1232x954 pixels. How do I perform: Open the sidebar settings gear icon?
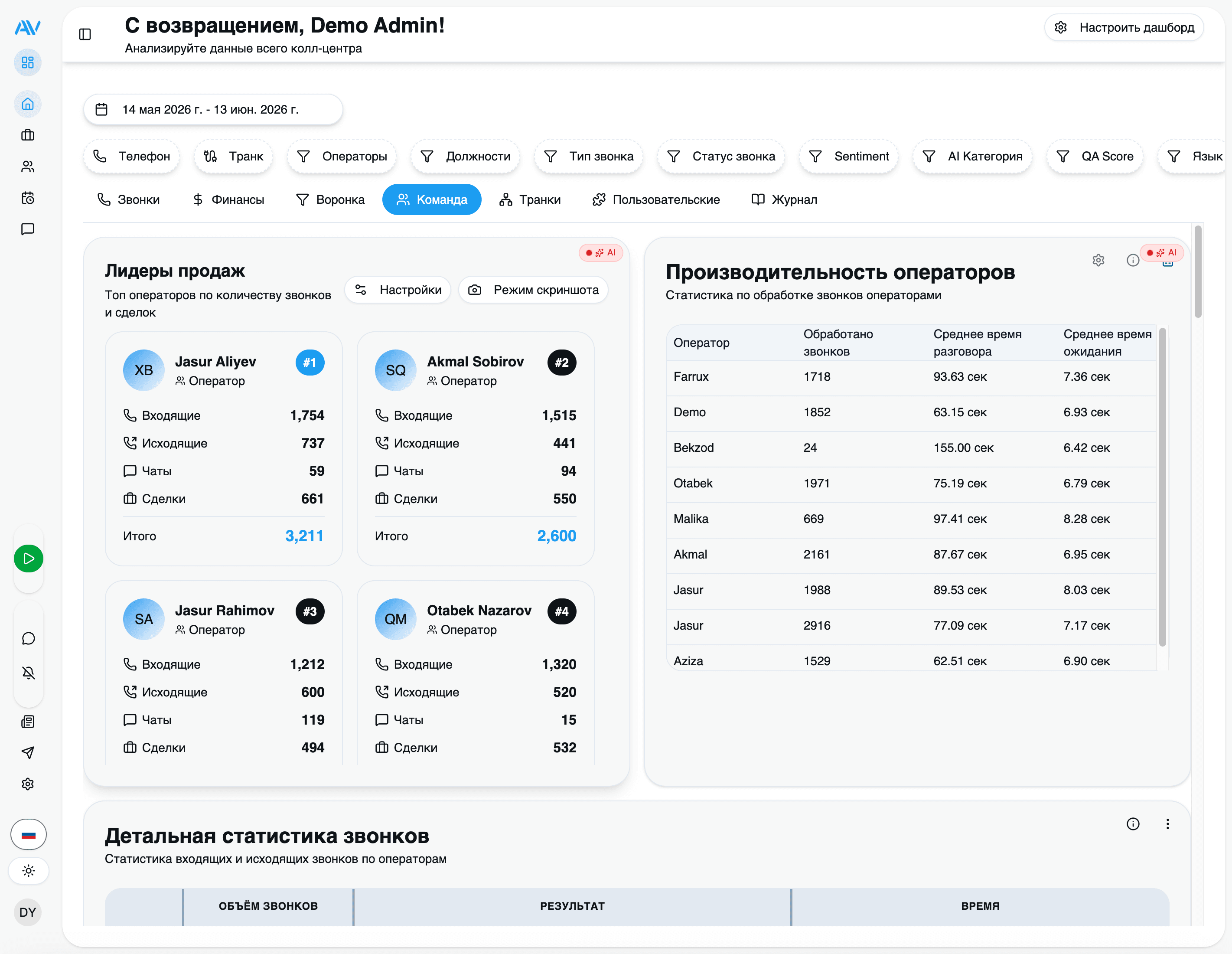(x=28, y=784)
